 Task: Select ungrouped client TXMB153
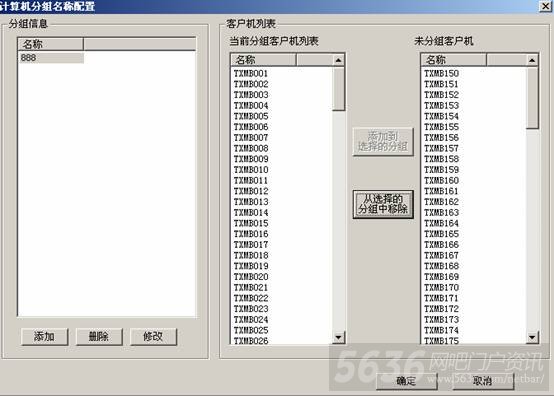click(x=441, y=106)
